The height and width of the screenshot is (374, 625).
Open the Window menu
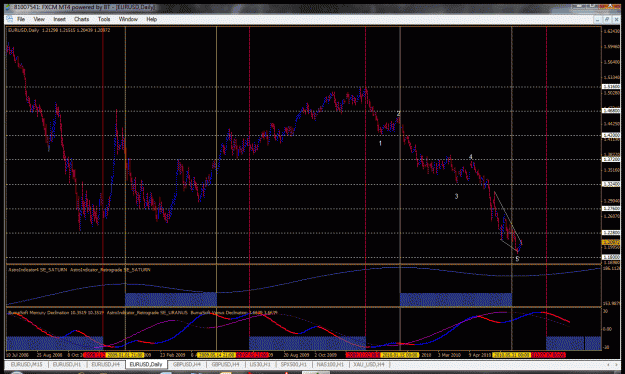pos(128,19)
